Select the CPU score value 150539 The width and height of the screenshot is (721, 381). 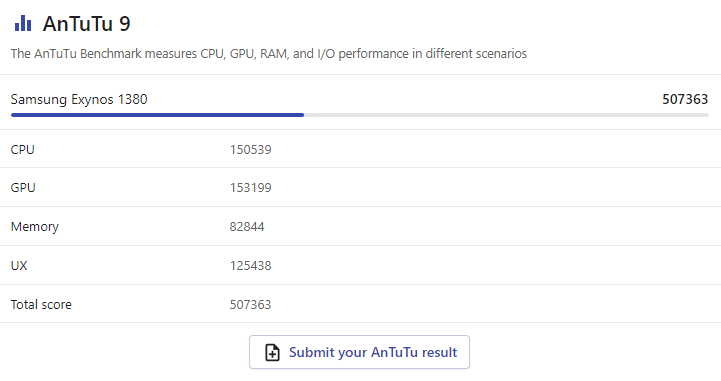tap(251, 150)
